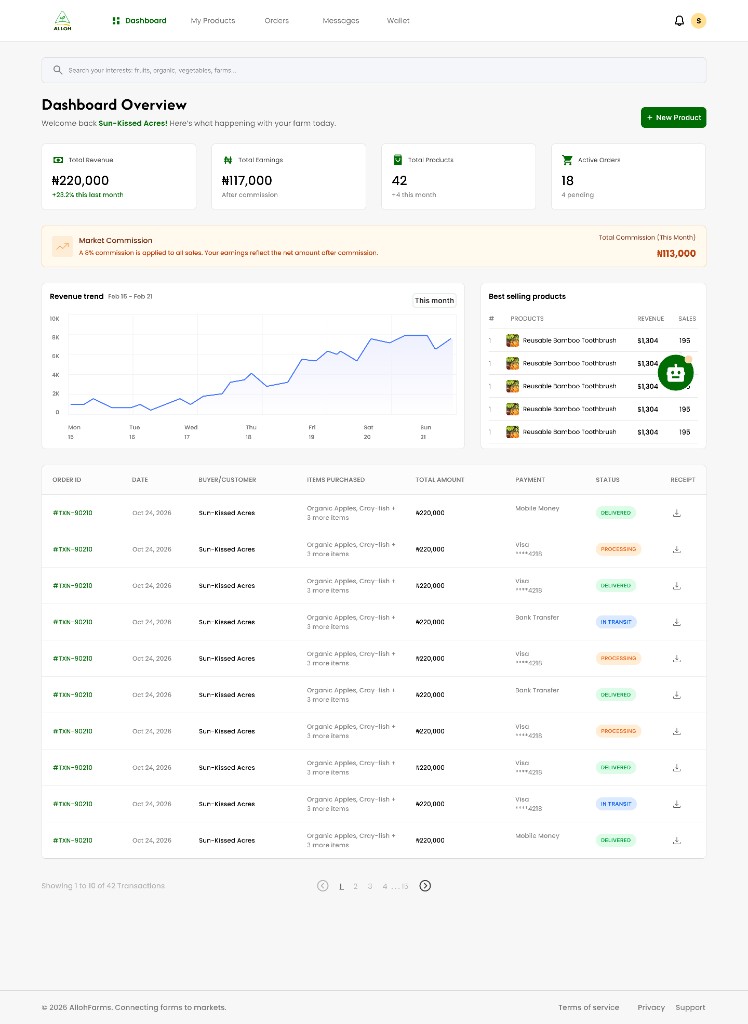Open the user avatar S menu

[698, 21]
